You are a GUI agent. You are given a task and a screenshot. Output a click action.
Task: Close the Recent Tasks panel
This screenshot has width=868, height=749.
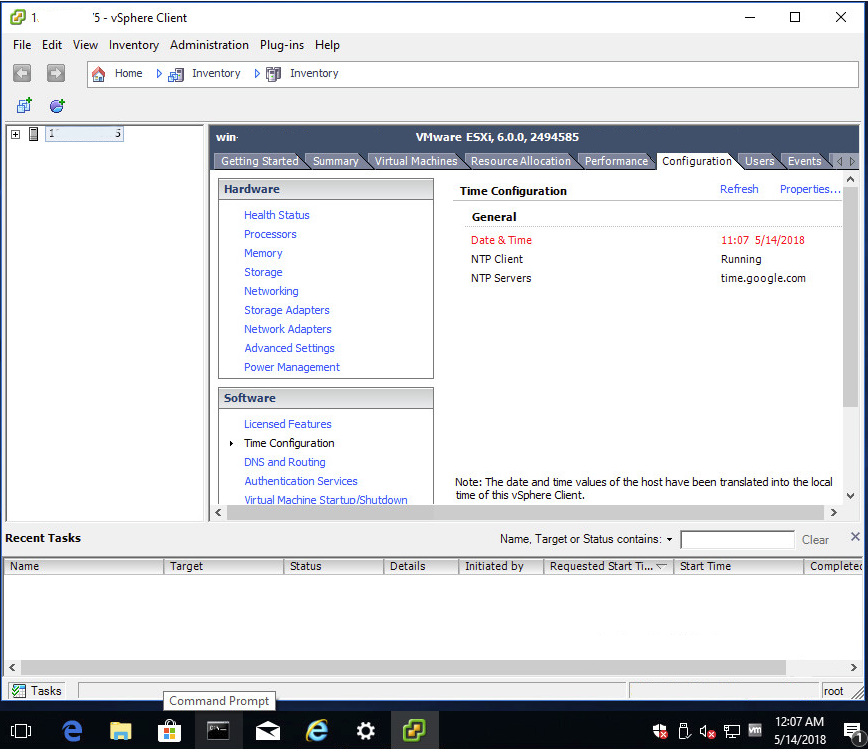pyautogui.click(x=855, y=536)
